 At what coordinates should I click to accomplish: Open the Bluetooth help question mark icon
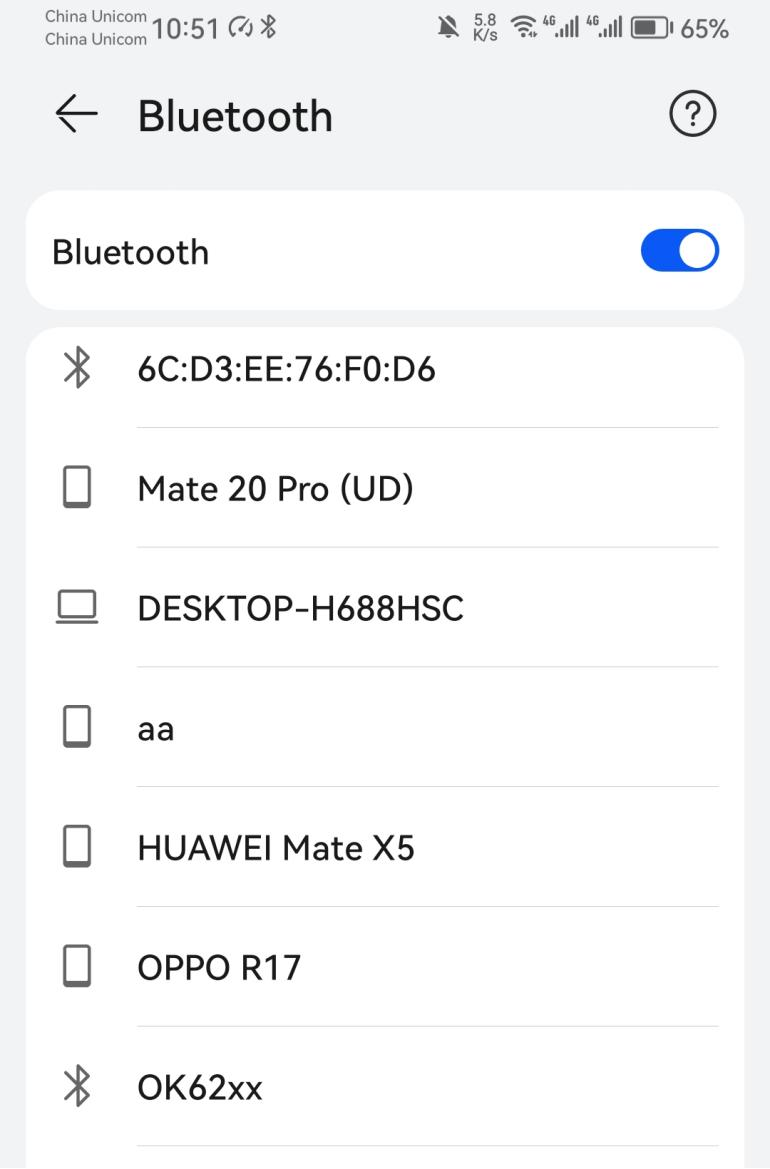tap(692, 115)
